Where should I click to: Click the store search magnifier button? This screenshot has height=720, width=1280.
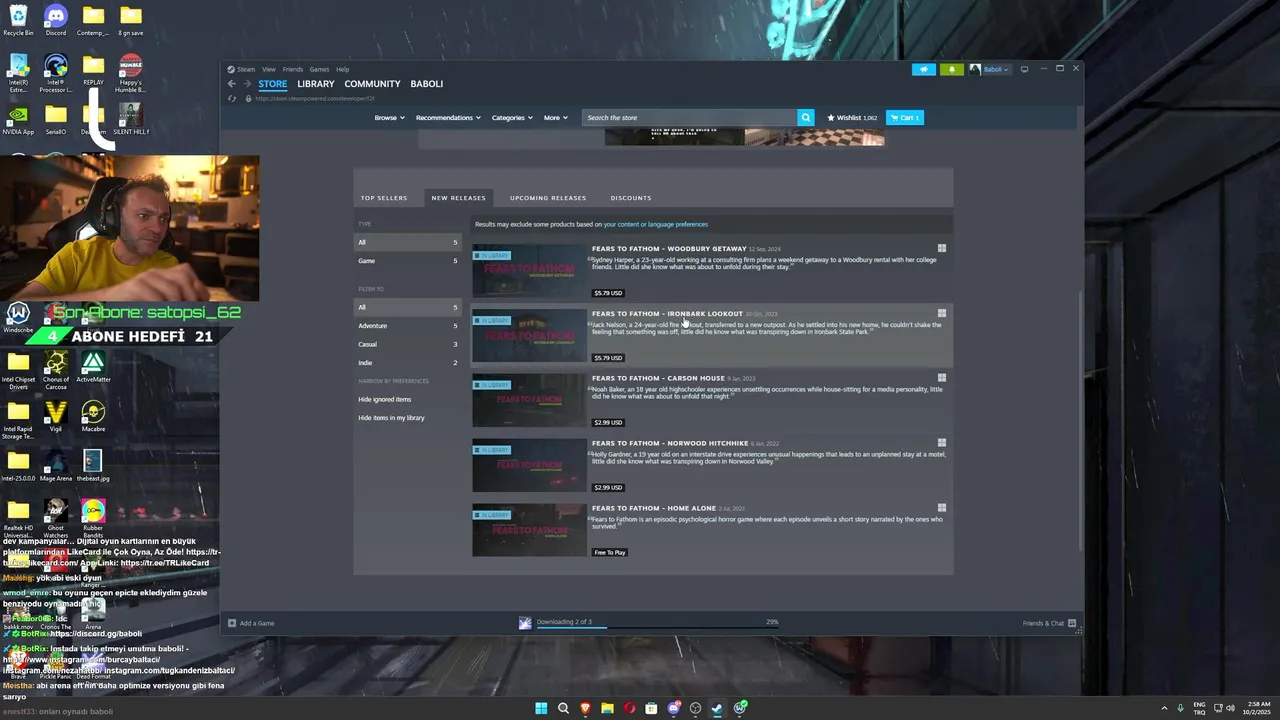805,117
